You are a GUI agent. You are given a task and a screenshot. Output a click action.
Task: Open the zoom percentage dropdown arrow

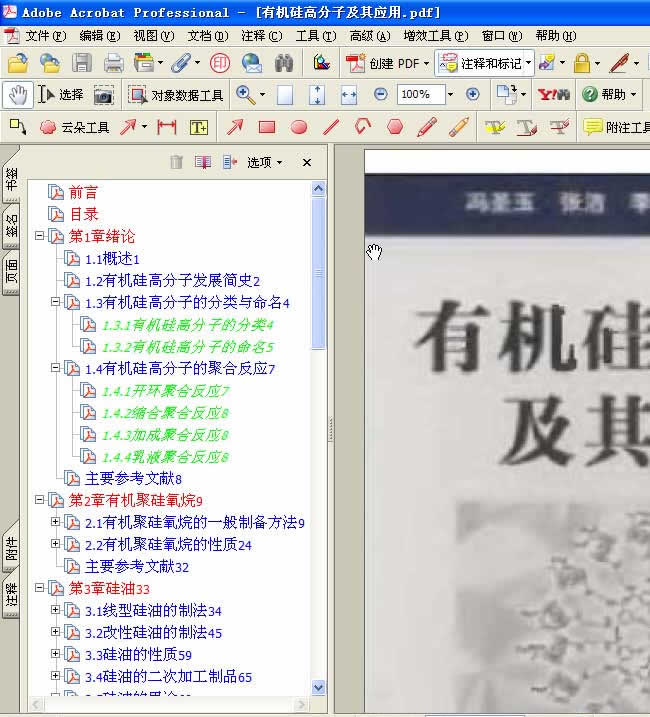(x=451, y=95)
